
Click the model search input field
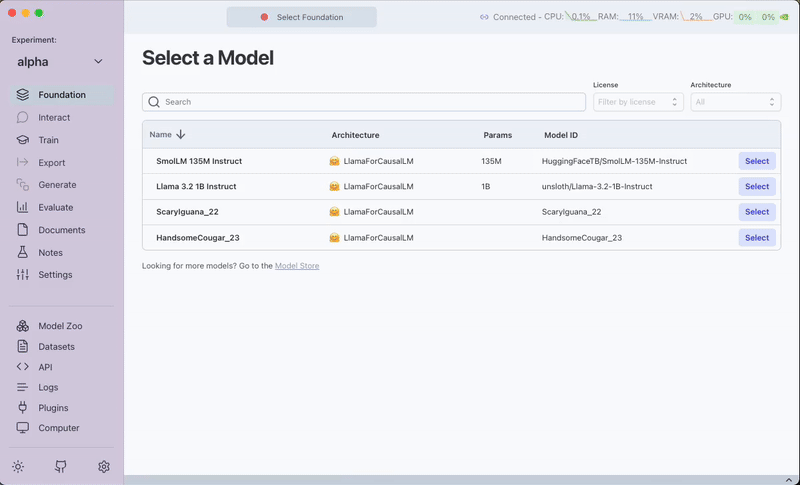coord(364,102)
